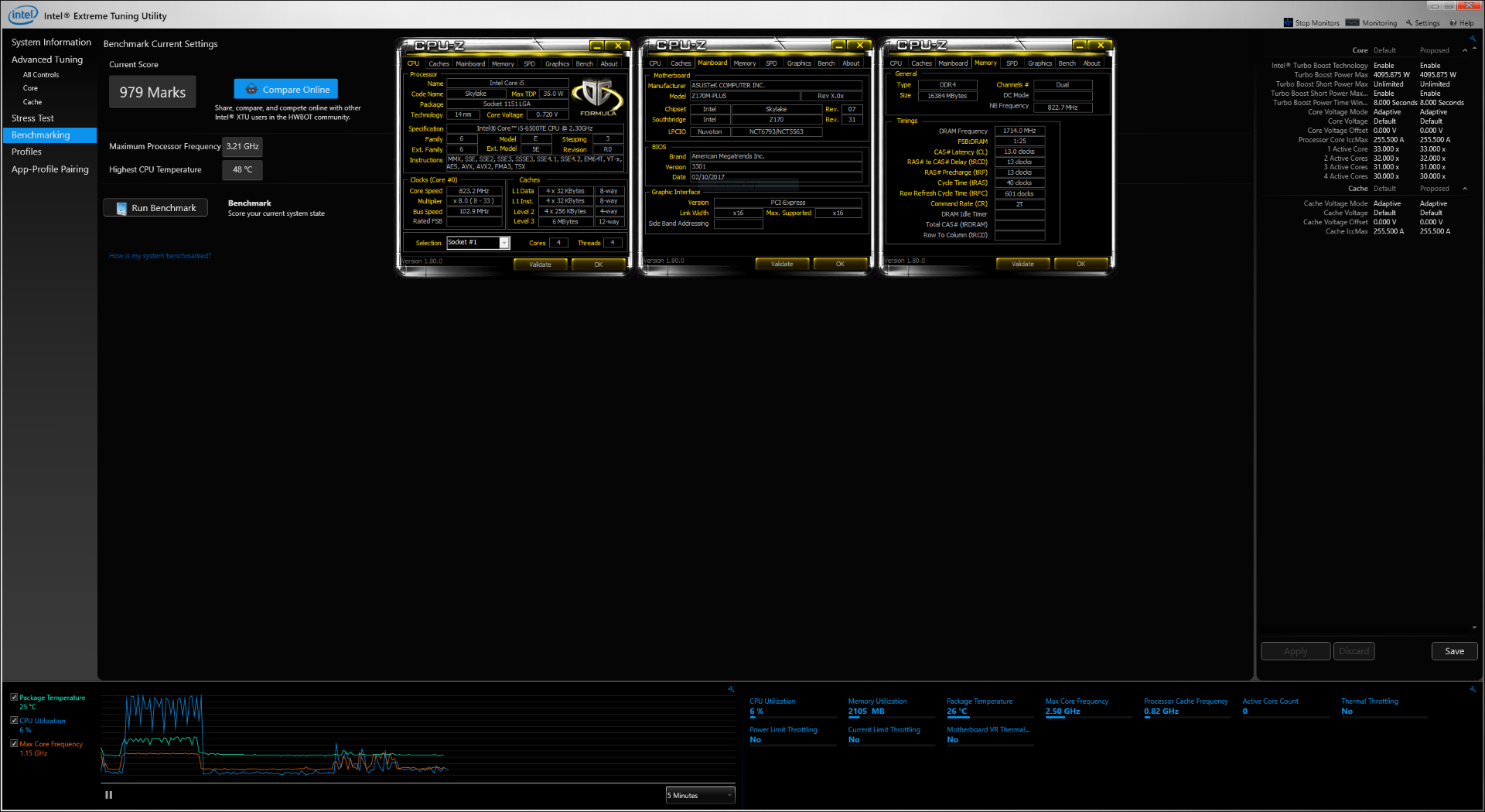Click OK in first CPU-Z window
This screenshot has height=812, width=1485.
598,264
